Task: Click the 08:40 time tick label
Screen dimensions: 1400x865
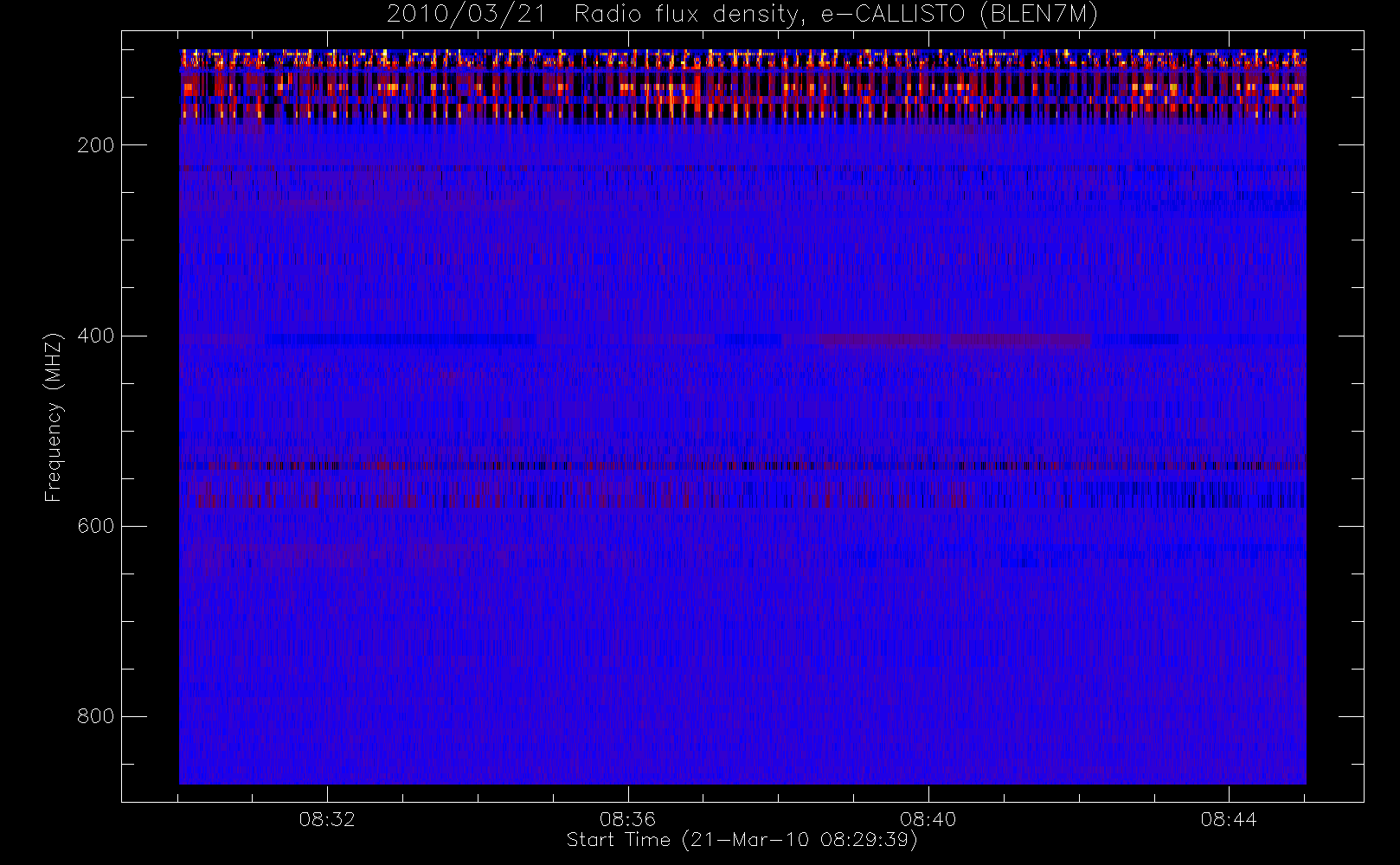Action: pos(928,819)
